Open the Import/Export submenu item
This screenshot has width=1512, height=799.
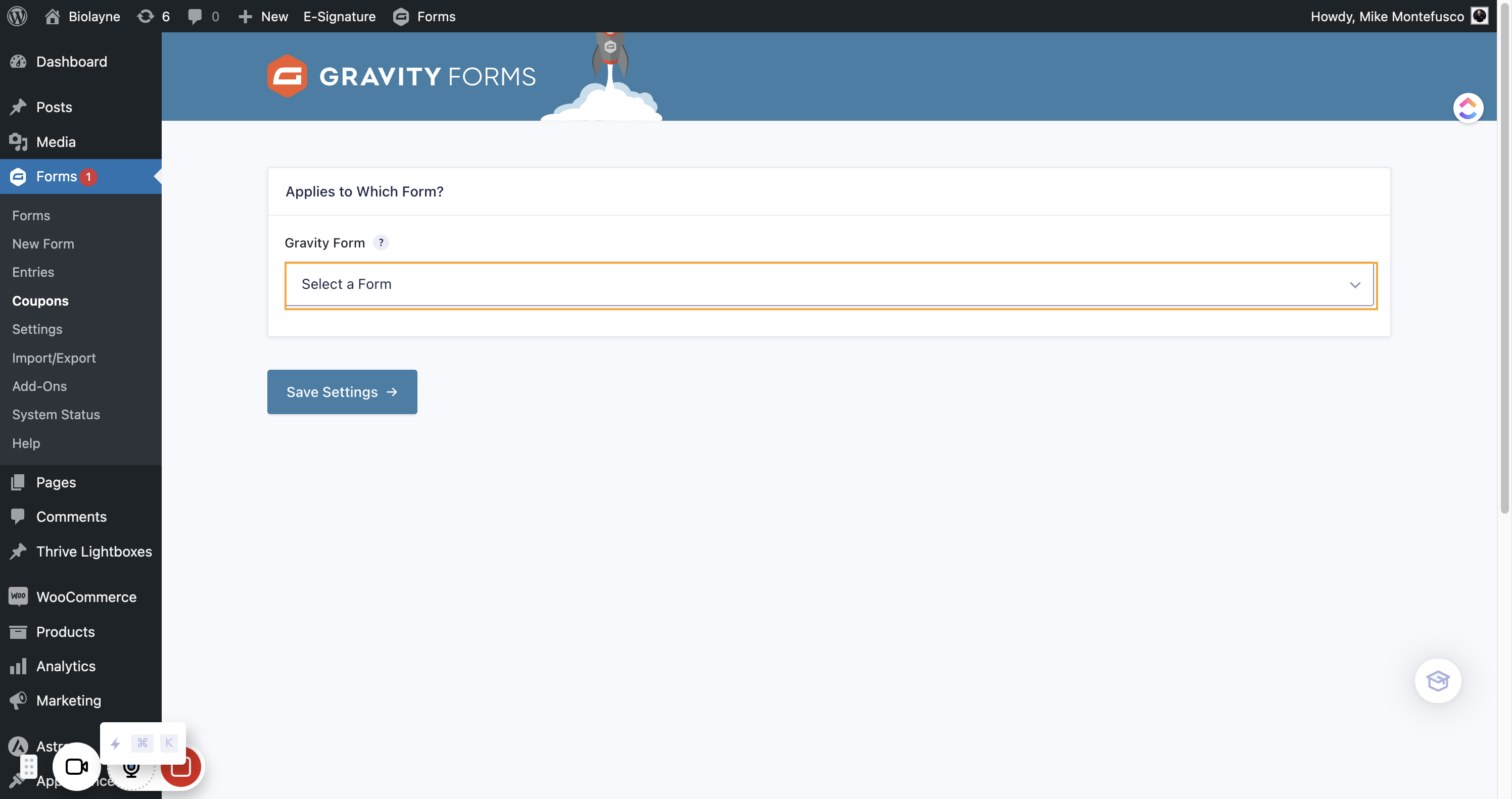[54, 358]
